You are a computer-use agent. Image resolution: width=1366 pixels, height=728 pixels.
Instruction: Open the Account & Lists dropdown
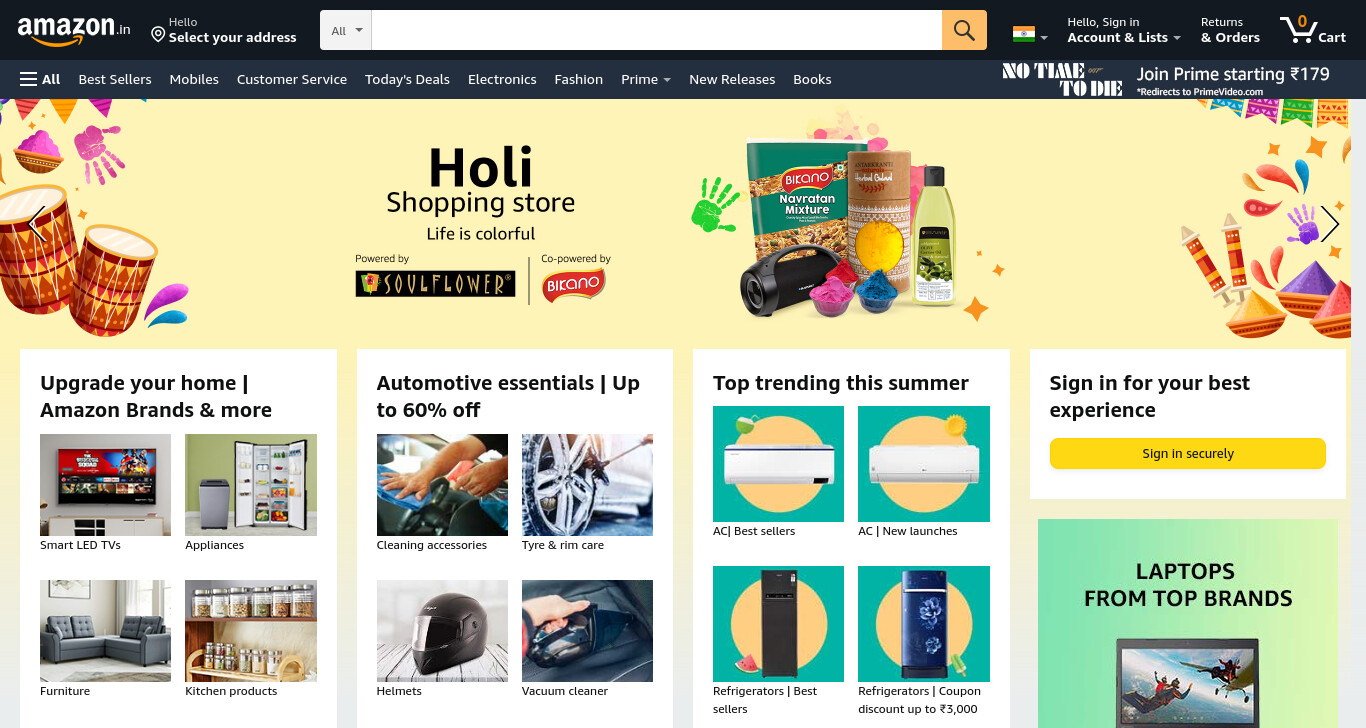pyautogui.click(x=1124, y=30)
